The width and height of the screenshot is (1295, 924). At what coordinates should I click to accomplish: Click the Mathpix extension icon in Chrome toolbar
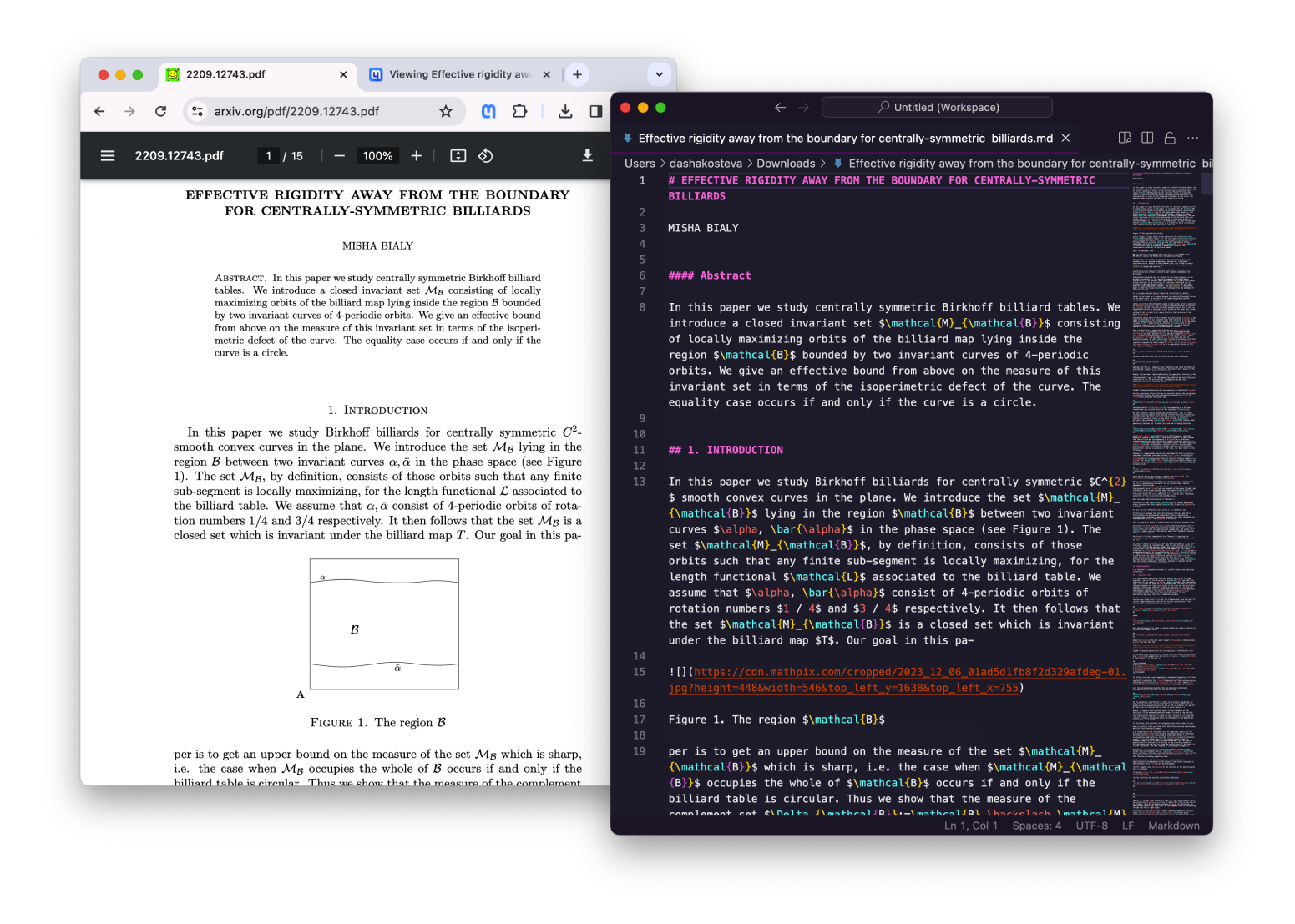(488, 110)
